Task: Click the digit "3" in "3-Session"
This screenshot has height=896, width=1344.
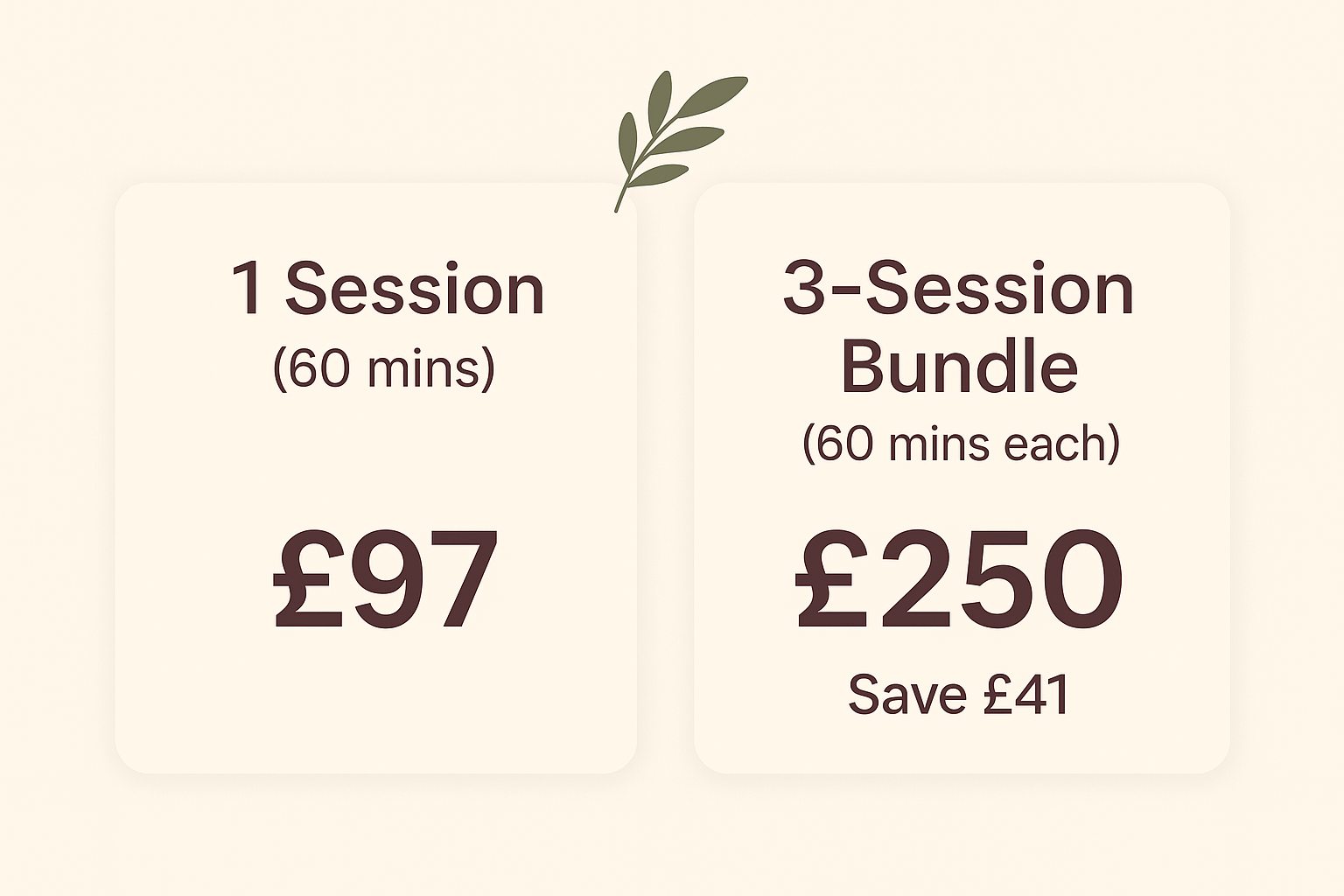Action: click(805, 289)
